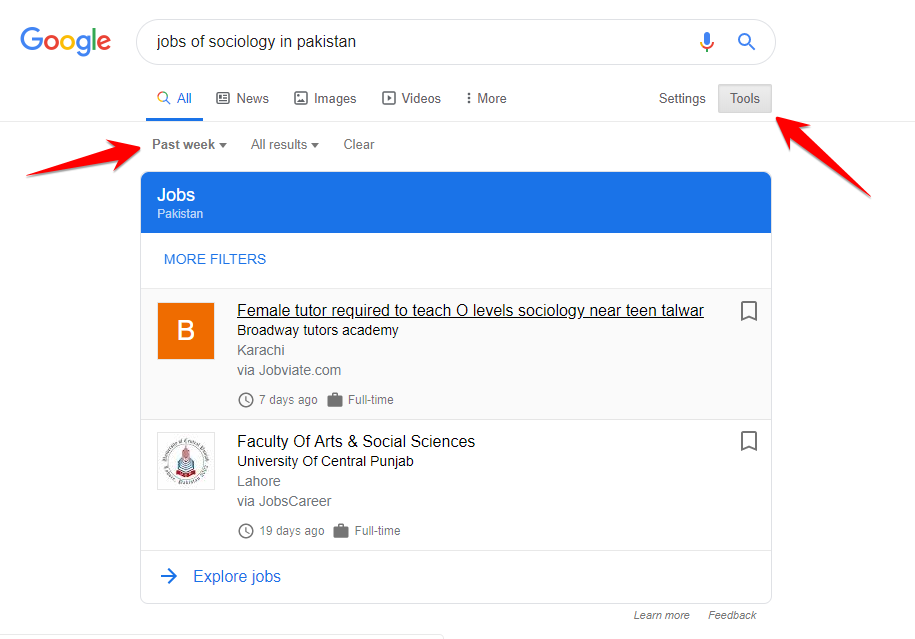The width and height of the screenshot is (915, 639).
Task: Save the Faculty Of Arts job
Action: [749, 441]
